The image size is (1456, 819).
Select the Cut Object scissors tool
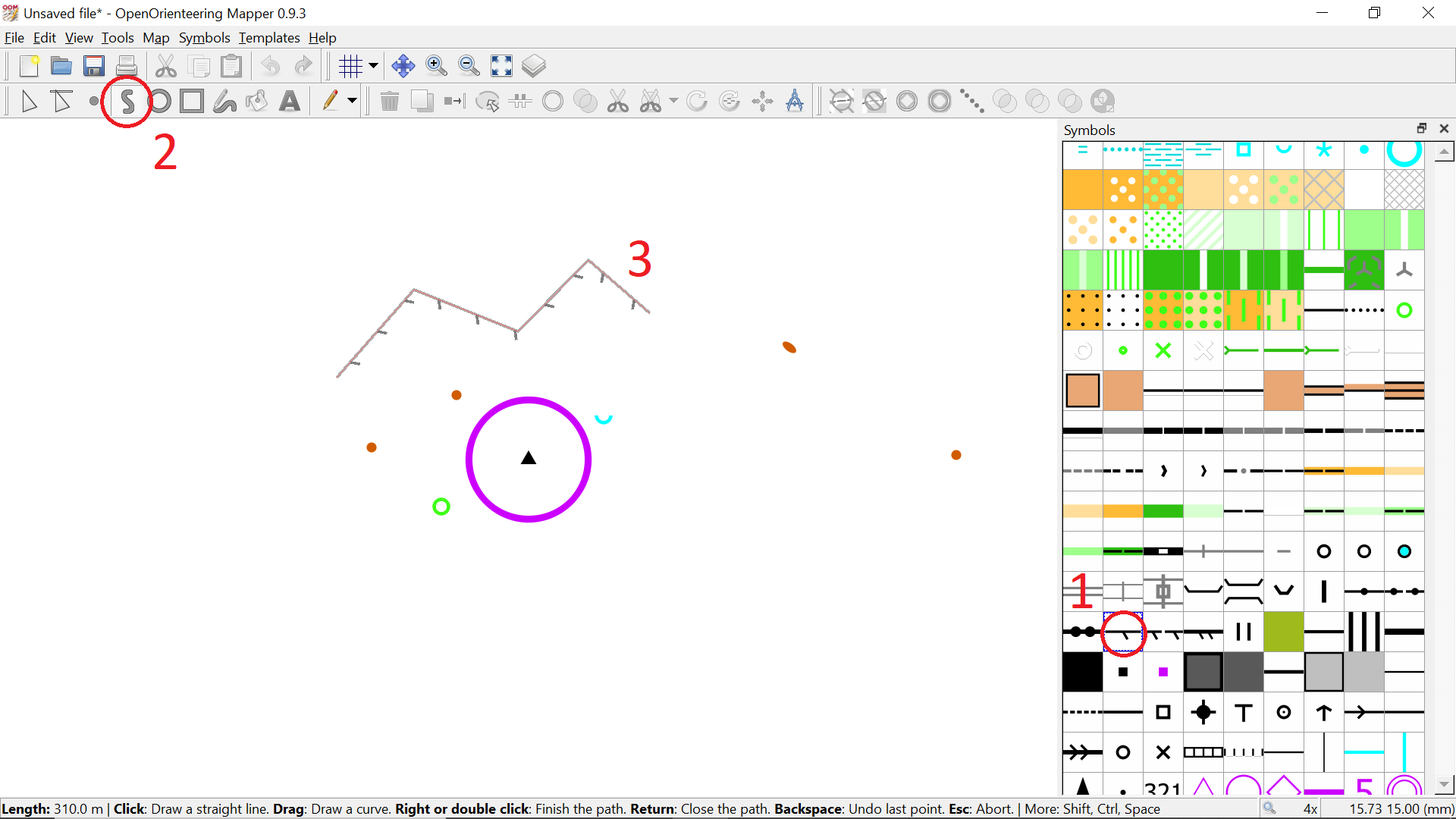618,101
